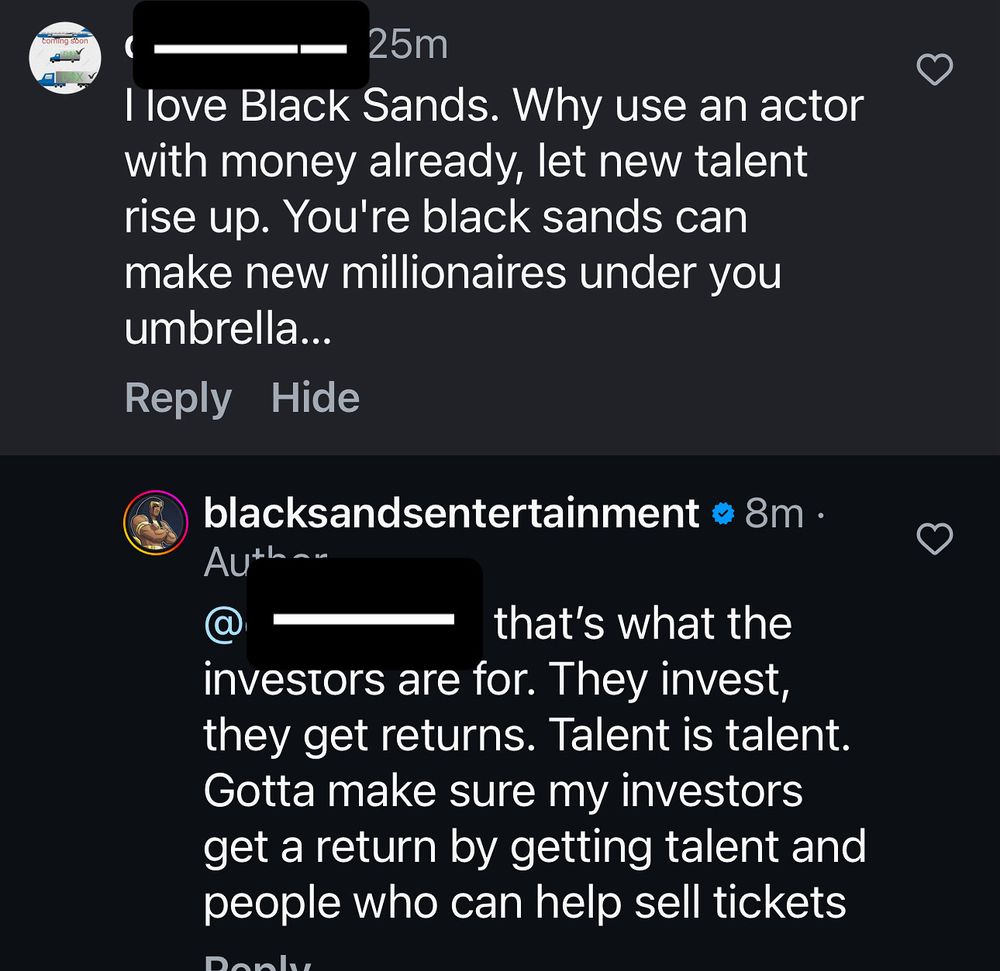Click the 8m timestamp on the reply
Screen dimensions: 1000x971
click(x=774, y=513)
